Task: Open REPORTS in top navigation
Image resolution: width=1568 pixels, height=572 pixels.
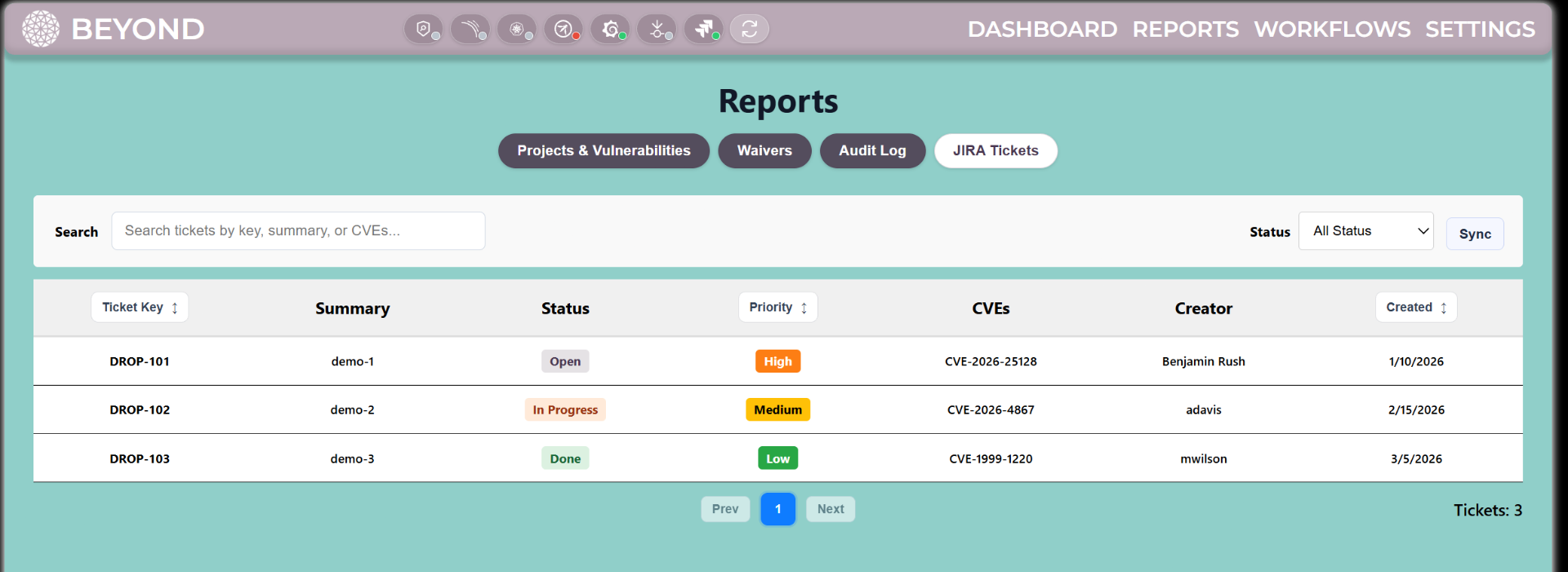Action: 1185,29
